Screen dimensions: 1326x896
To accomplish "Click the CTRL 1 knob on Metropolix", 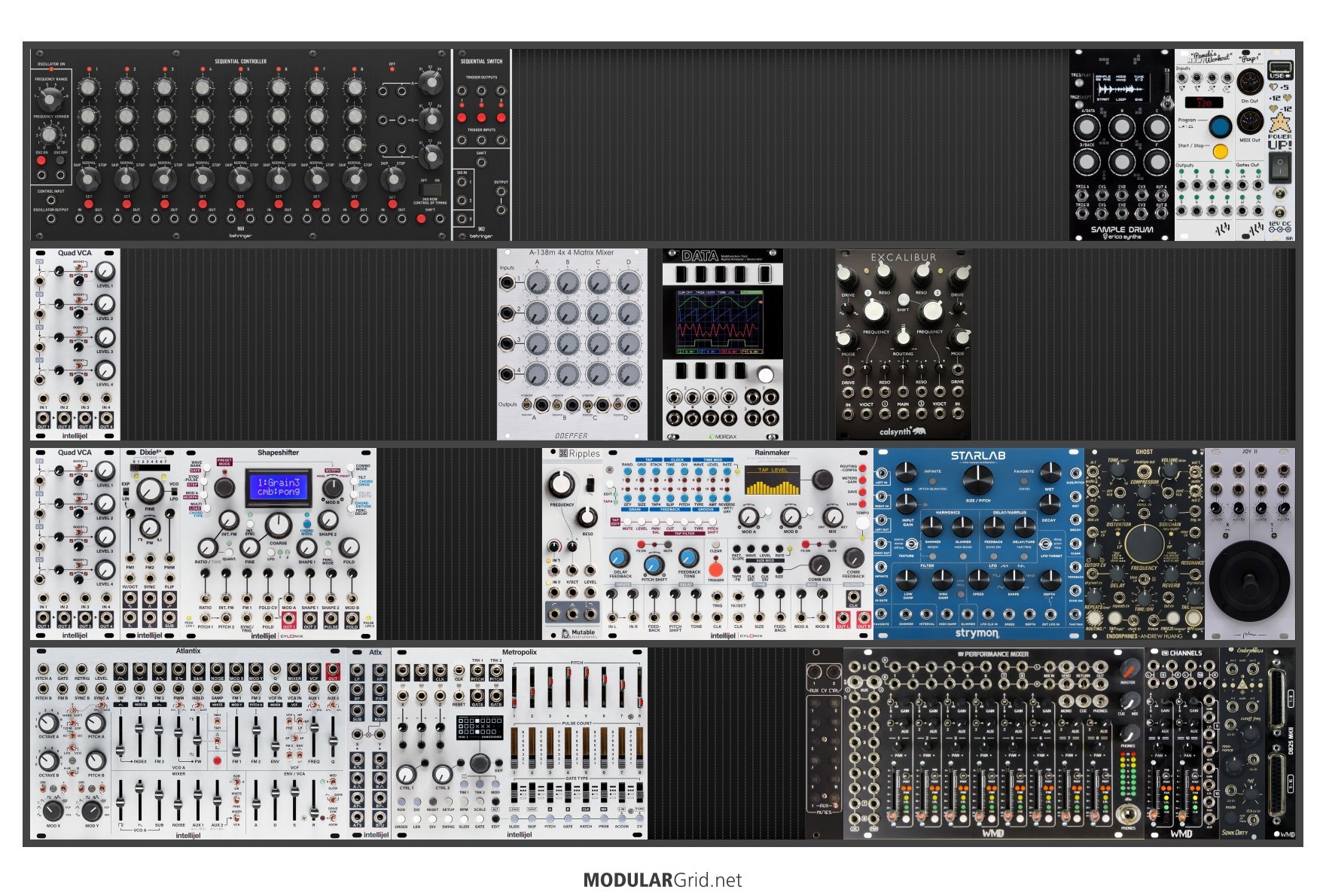I will tap(406, 774).
